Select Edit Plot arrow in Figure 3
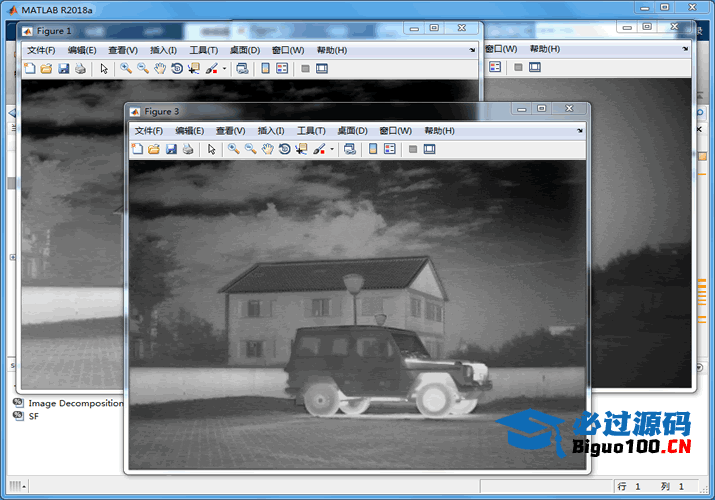715x500 pixels. click(x=212, y=149)
